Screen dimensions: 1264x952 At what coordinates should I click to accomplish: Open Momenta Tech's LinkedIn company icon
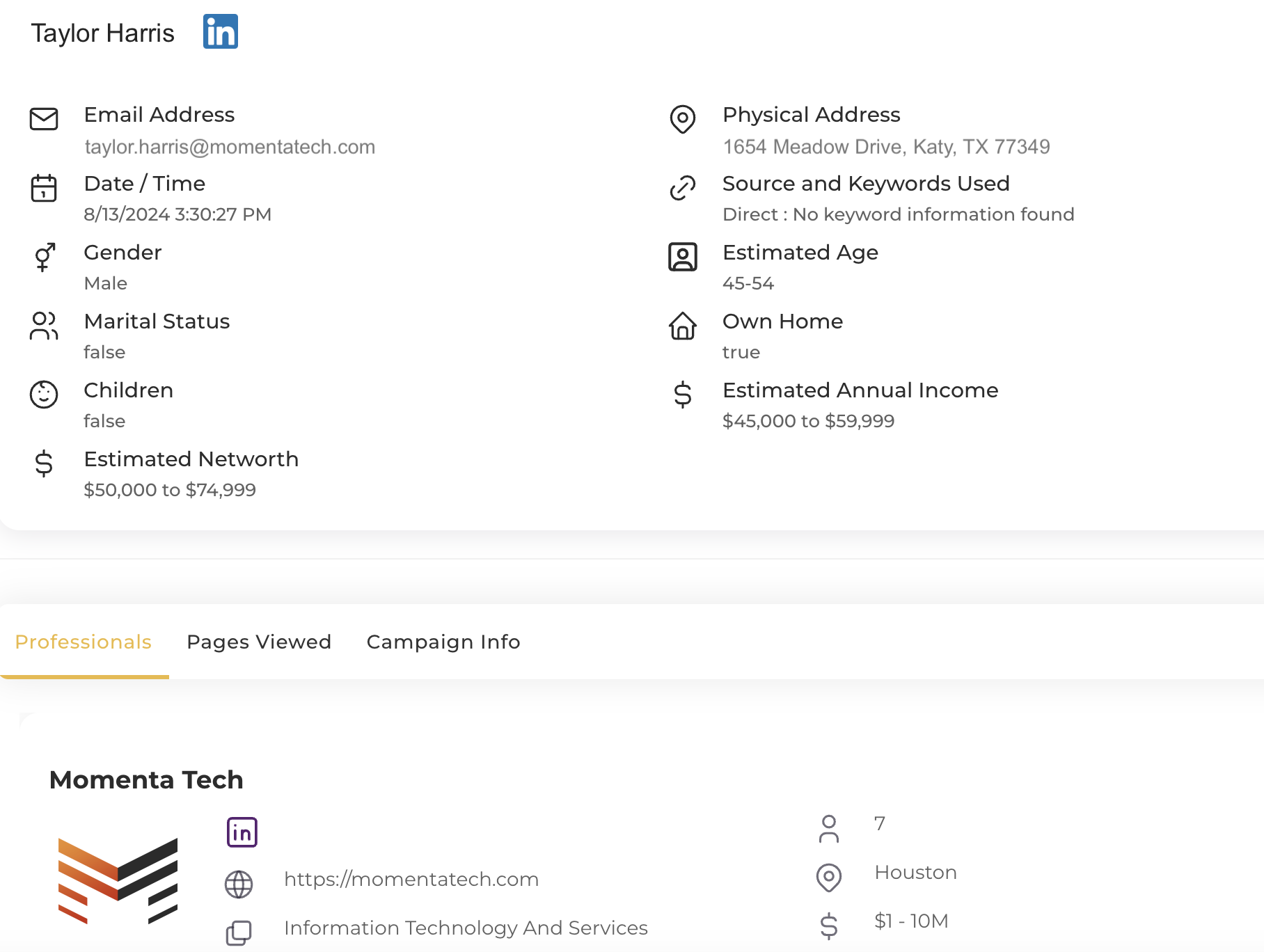(242, 832)
